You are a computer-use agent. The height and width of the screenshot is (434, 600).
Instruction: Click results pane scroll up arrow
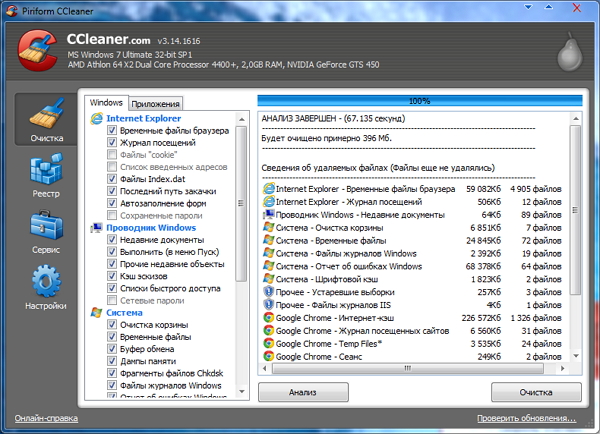coord(576,119)
